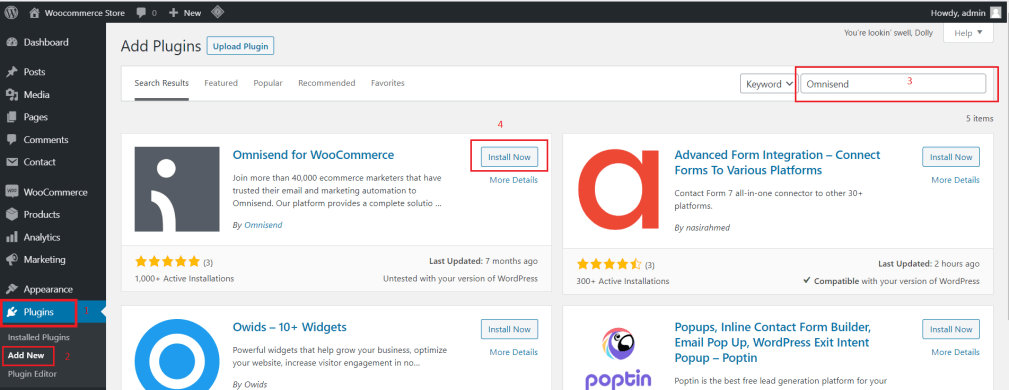Click "5 items" results count
This screenshot has height=390, width=1009.
click(x=979, y=119)
